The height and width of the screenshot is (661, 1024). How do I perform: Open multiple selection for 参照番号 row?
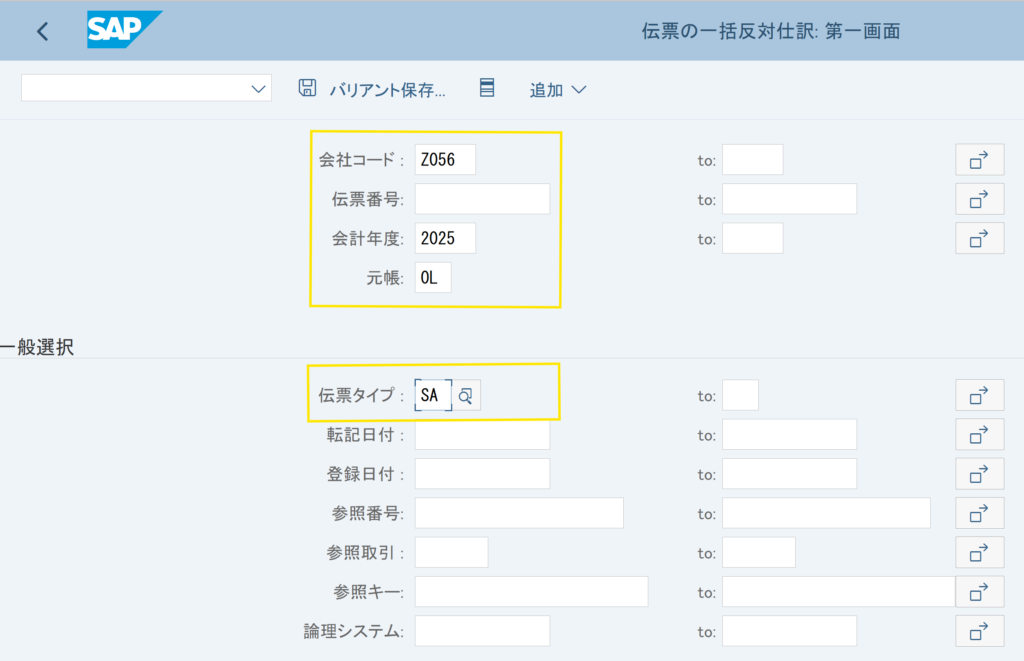tap(979, 513)
